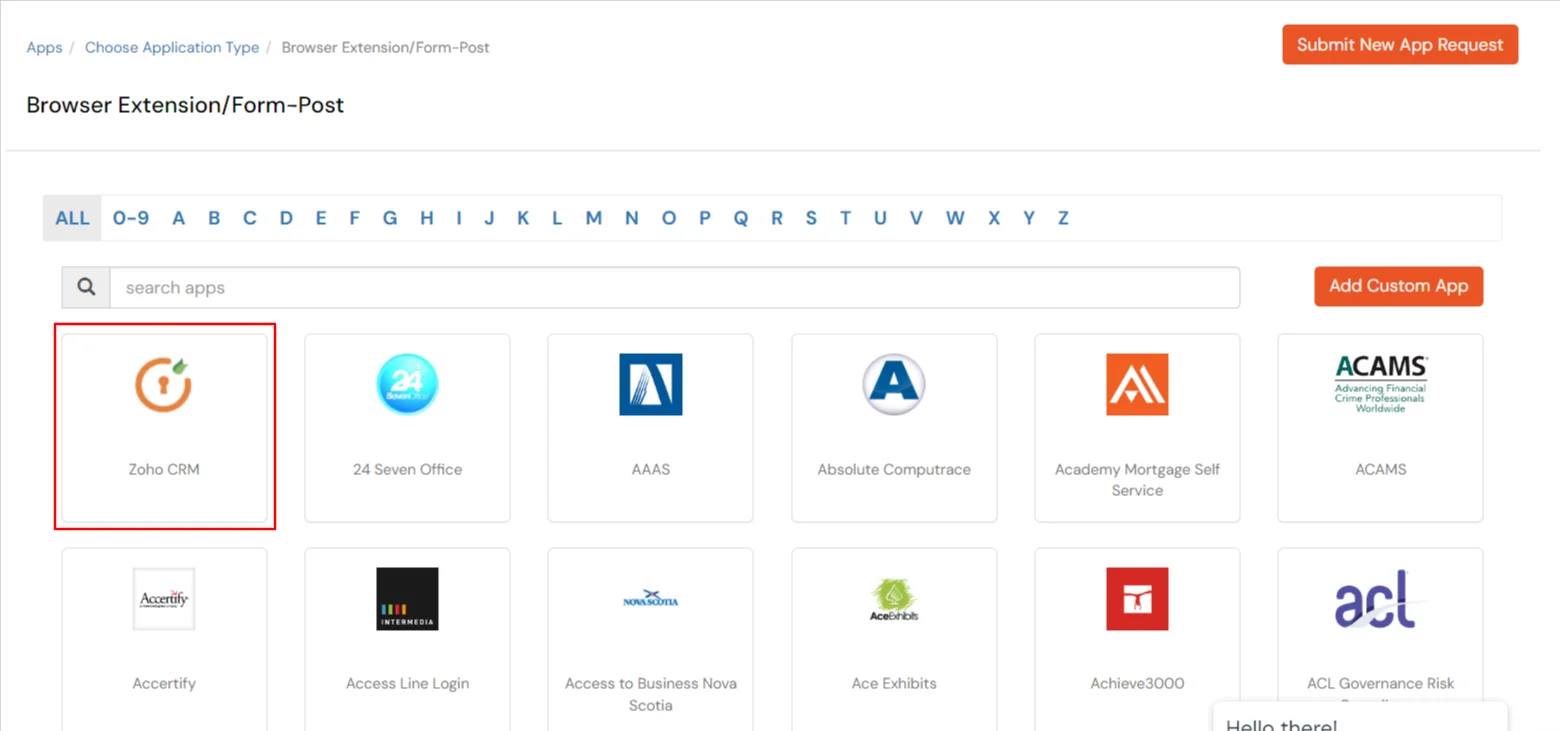Screen dimensions: 1560x731
Task: Select the Access Line Login Intermedia logo
Action: point(406,599)
